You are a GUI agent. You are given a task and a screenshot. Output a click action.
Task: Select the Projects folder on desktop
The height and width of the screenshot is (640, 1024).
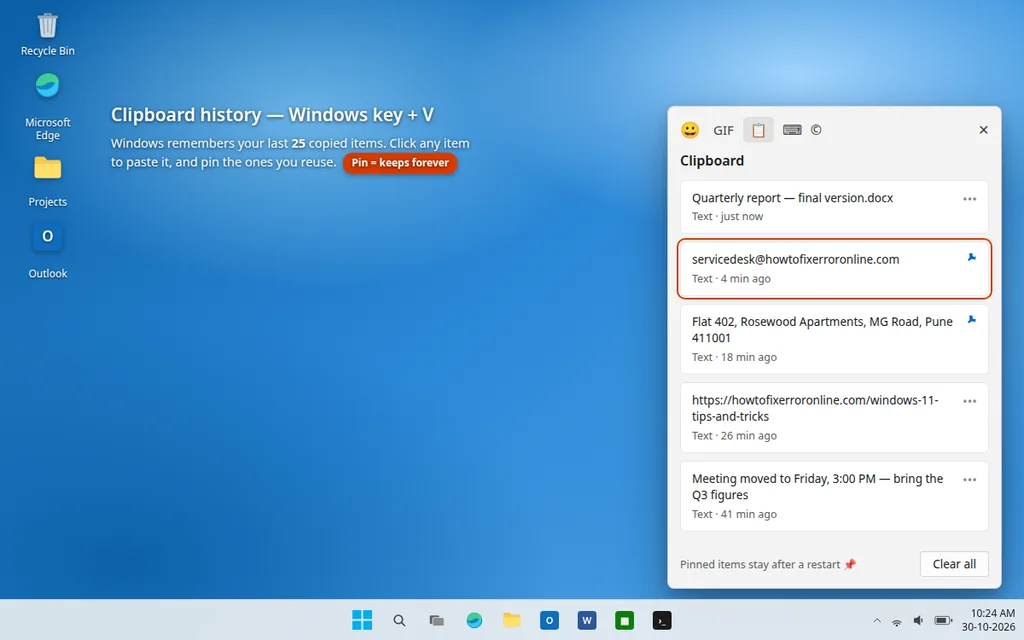pyautogui.click(x=48, y=182)
